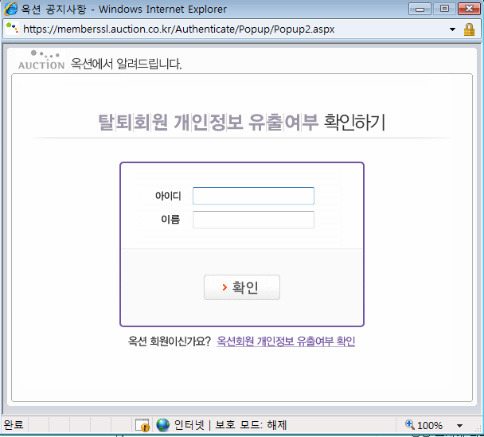484x437 pixels.
Task: Click the URL text in address bar
Action: click(x=179, y=29)
